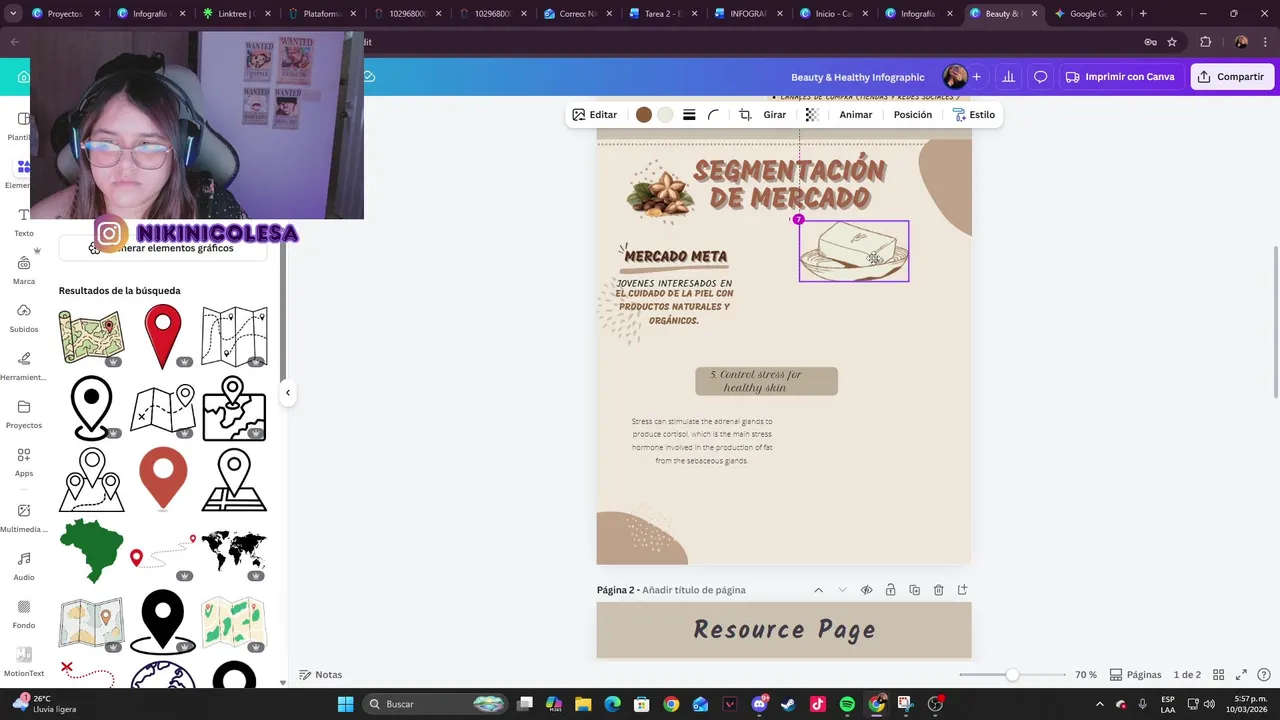1280x720 pixels.
Task: Open the Audio sidebar panel
Action: (24, 566)
